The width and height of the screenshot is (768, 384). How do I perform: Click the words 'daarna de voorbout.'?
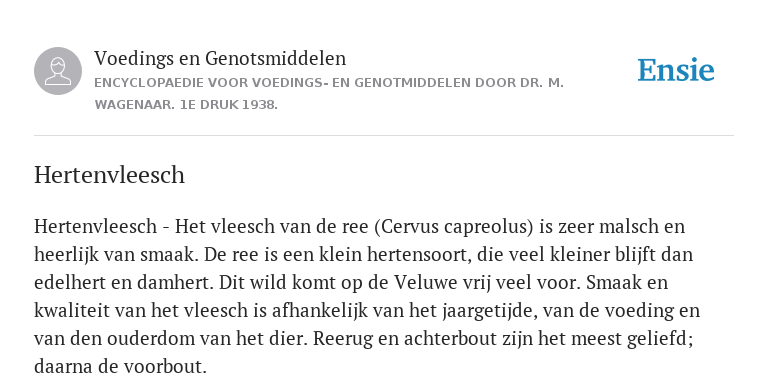(x=120, y=366)
